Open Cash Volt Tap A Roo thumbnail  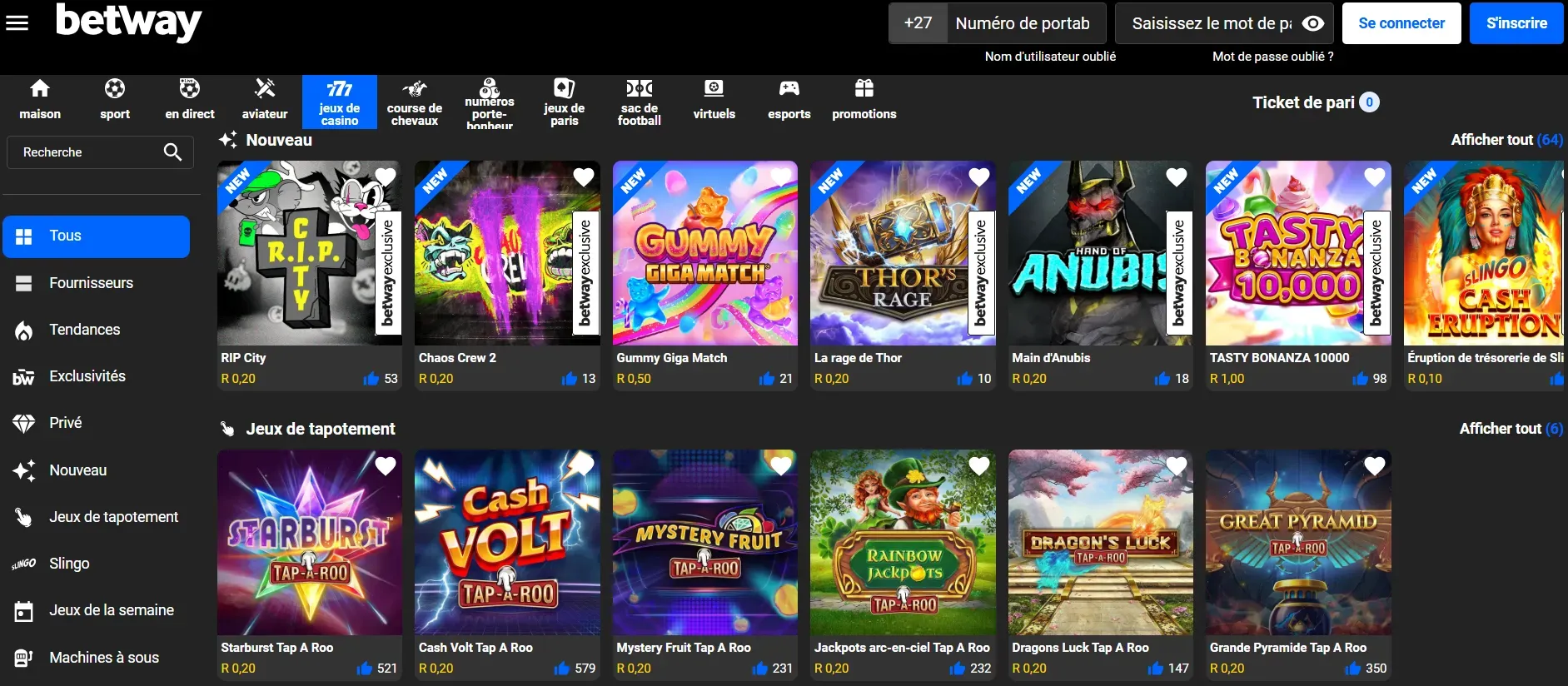coord(507,543)
